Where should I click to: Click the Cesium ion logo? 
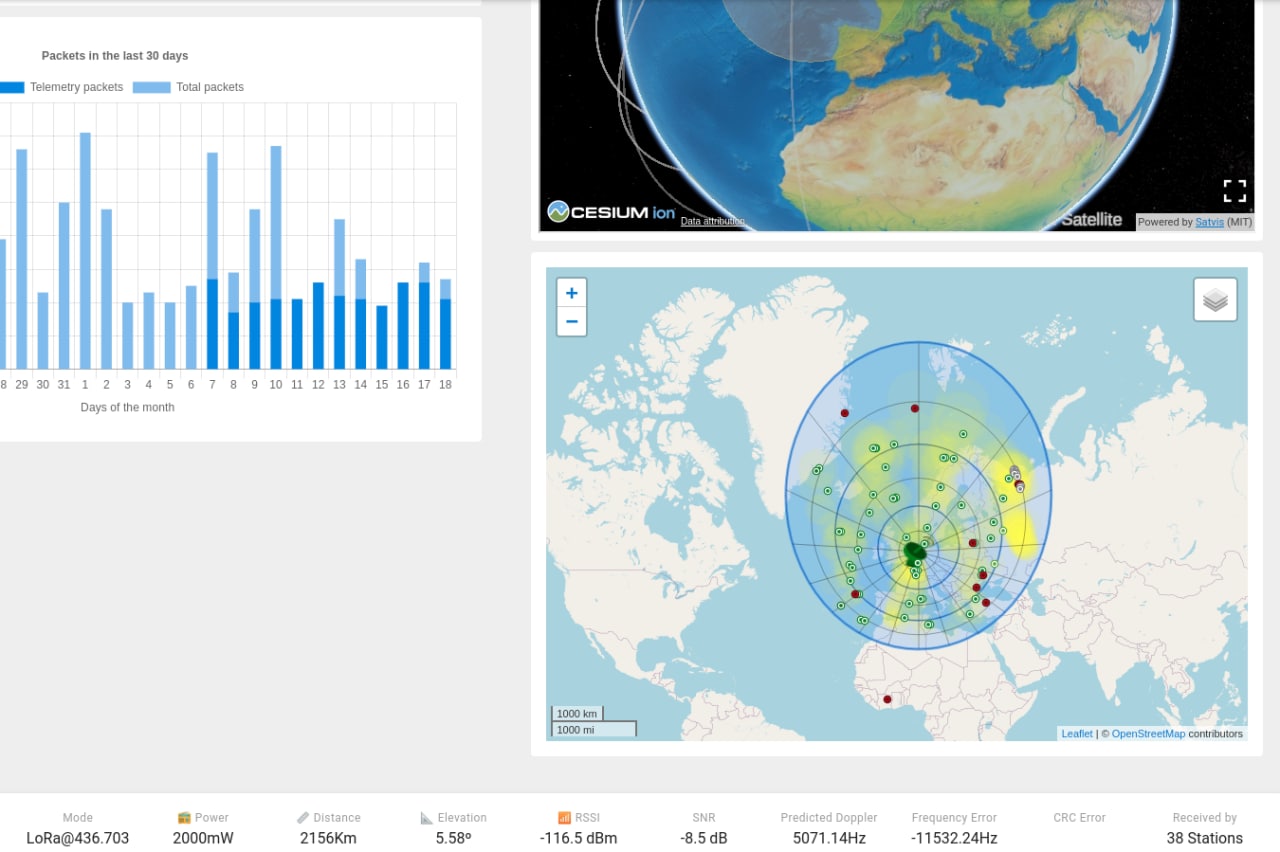[x=611, y=212]
